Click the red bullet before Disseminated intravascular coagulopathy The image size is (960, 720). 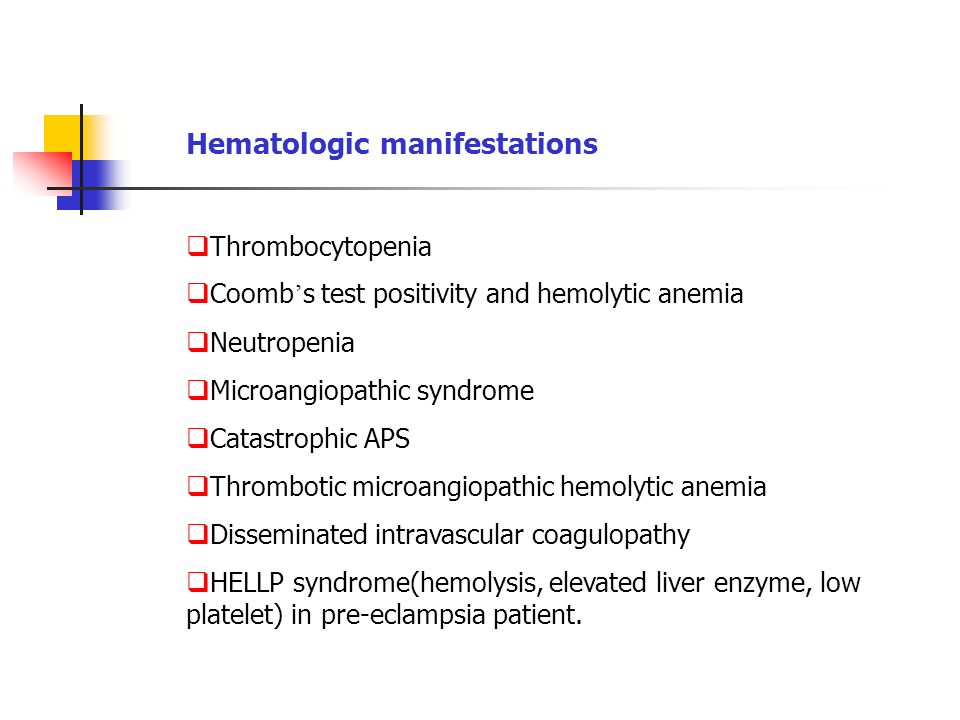tap(197, 534)
